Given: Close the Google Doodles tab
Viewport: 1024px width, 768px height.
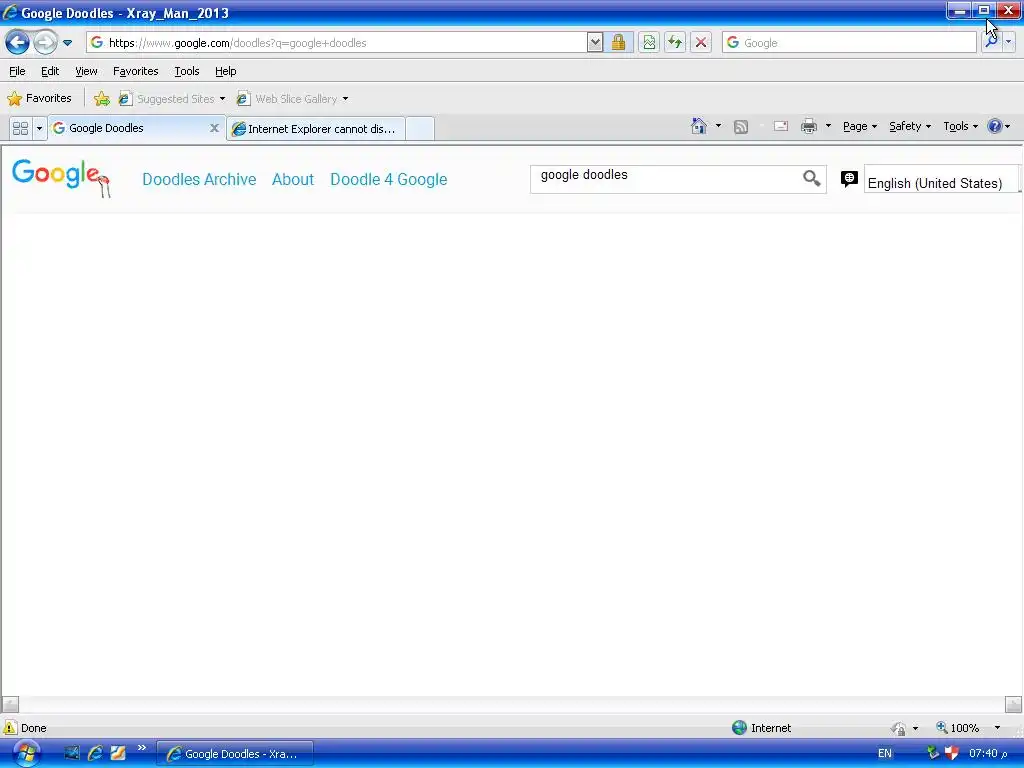Looking at the screenshot, I should point(214,128).
